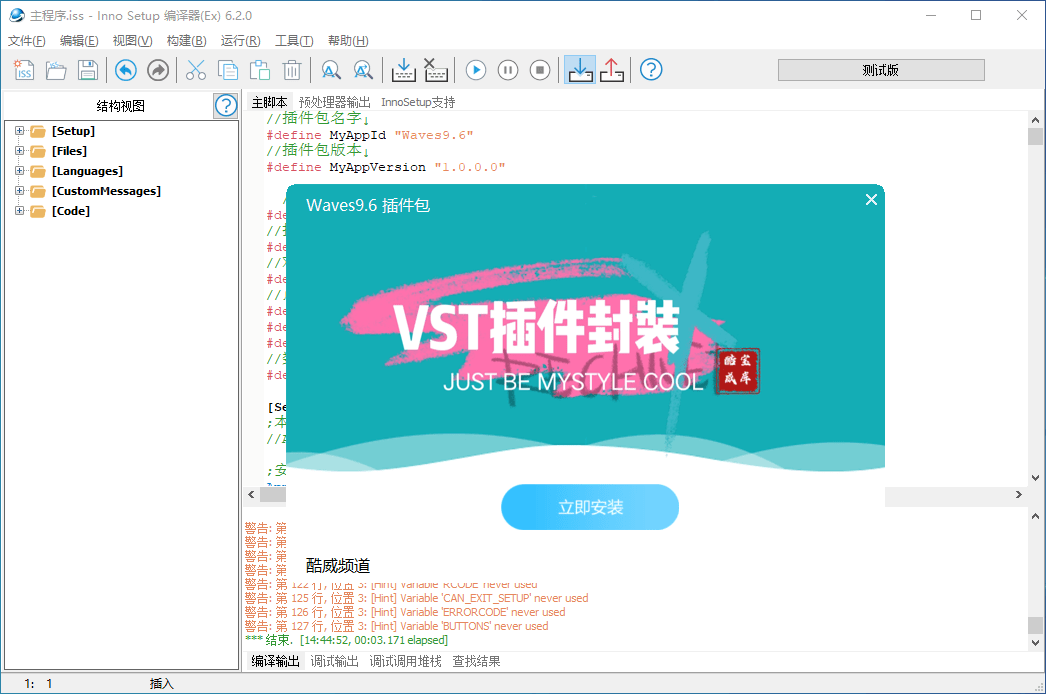The height and width of the screenshot is (694, 1046).
Task: Open the Find and replace icon
Action: click(363, 70)
